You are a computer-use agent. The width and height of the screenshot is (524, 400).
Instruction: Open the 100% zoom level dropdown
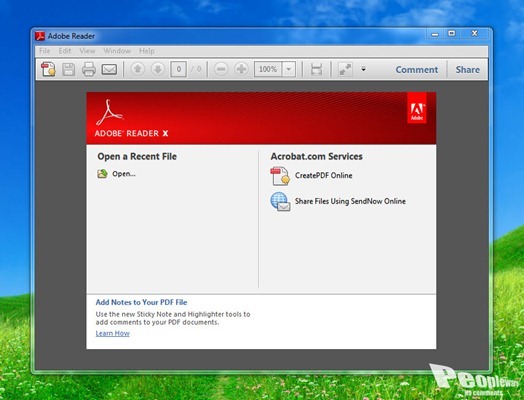[x=289, y=69]
